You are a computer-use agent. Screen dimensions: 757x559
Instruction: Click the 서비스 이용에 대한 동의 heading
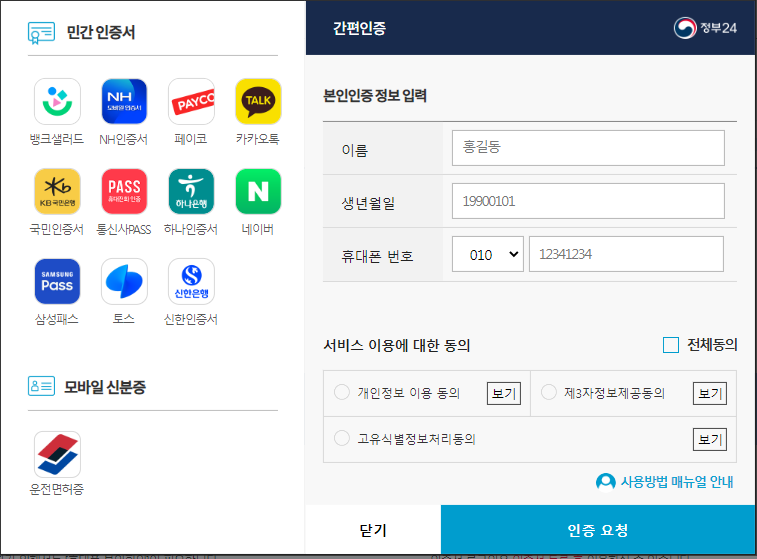coord(396,345)
